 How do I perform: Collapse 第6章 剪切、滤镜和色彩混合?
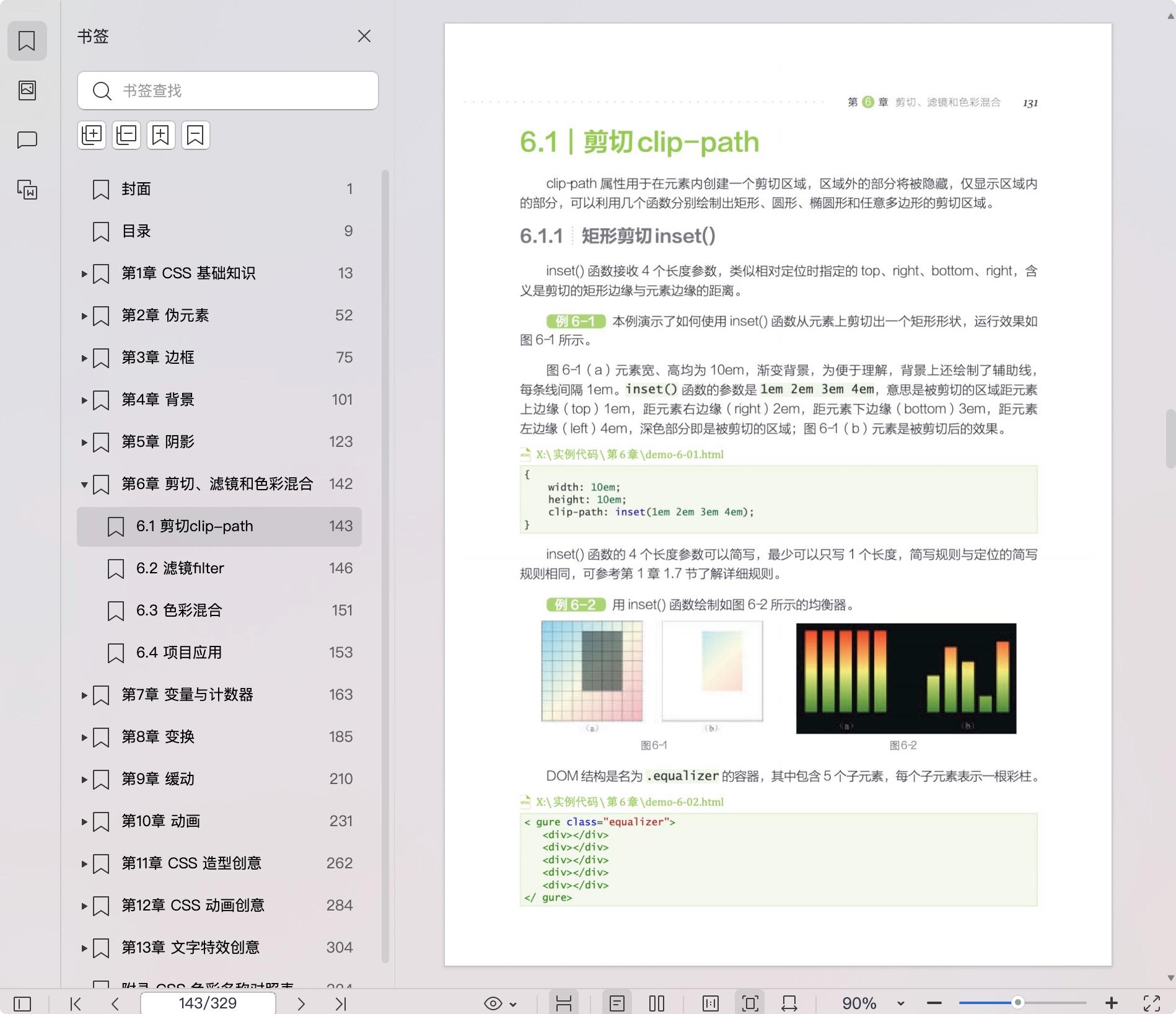[84, 484]
